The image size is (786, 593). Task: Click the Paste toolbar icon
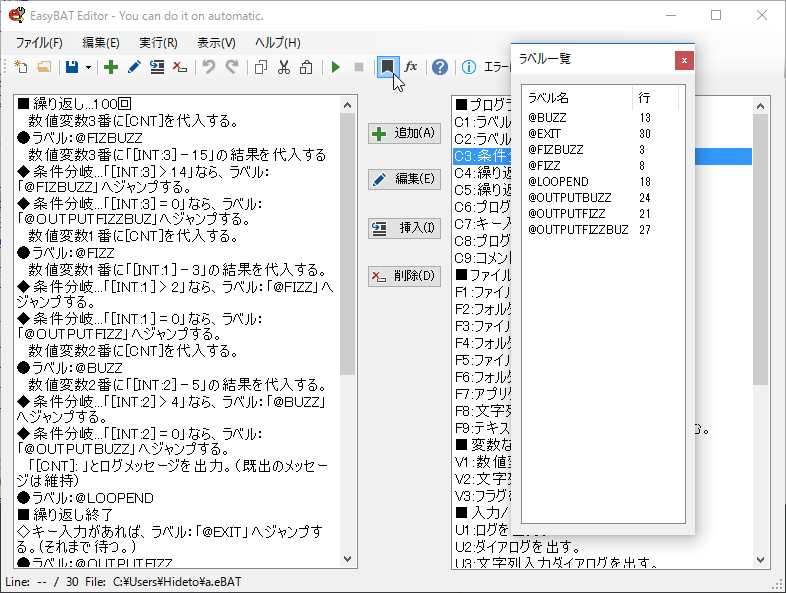[x=306, y=67]
